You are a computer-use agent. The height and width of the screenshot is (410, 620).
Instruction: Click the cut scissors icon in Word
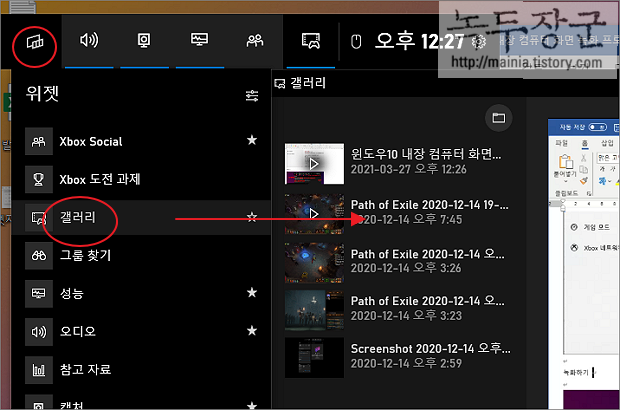(584, 158)
